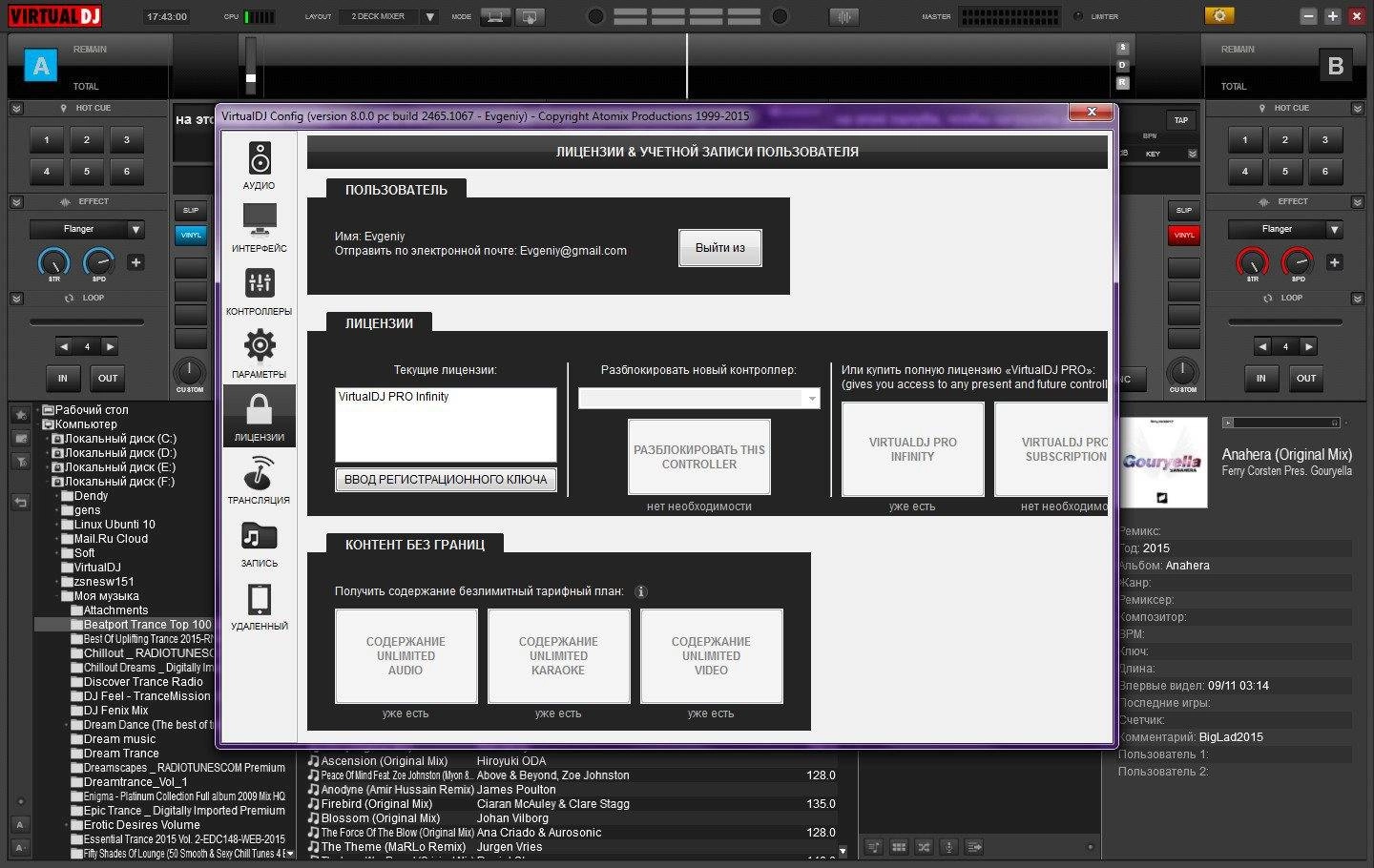Open the Flanger effect dropdown on deck A
Screen dimensions: 1374x868
point(135,229)
